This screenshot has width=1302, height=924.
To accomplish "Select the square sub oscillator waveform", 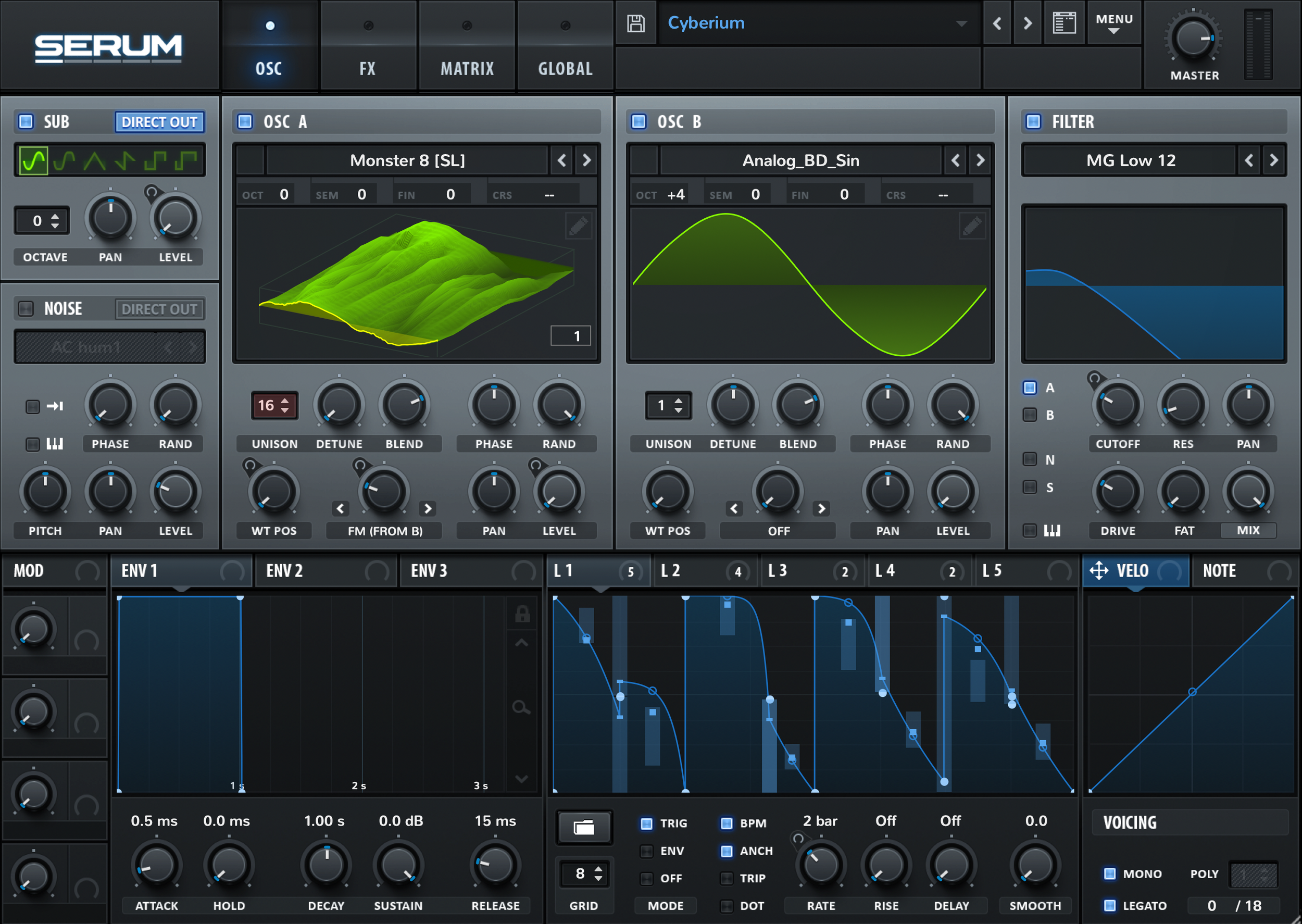I will pos(155,160).
